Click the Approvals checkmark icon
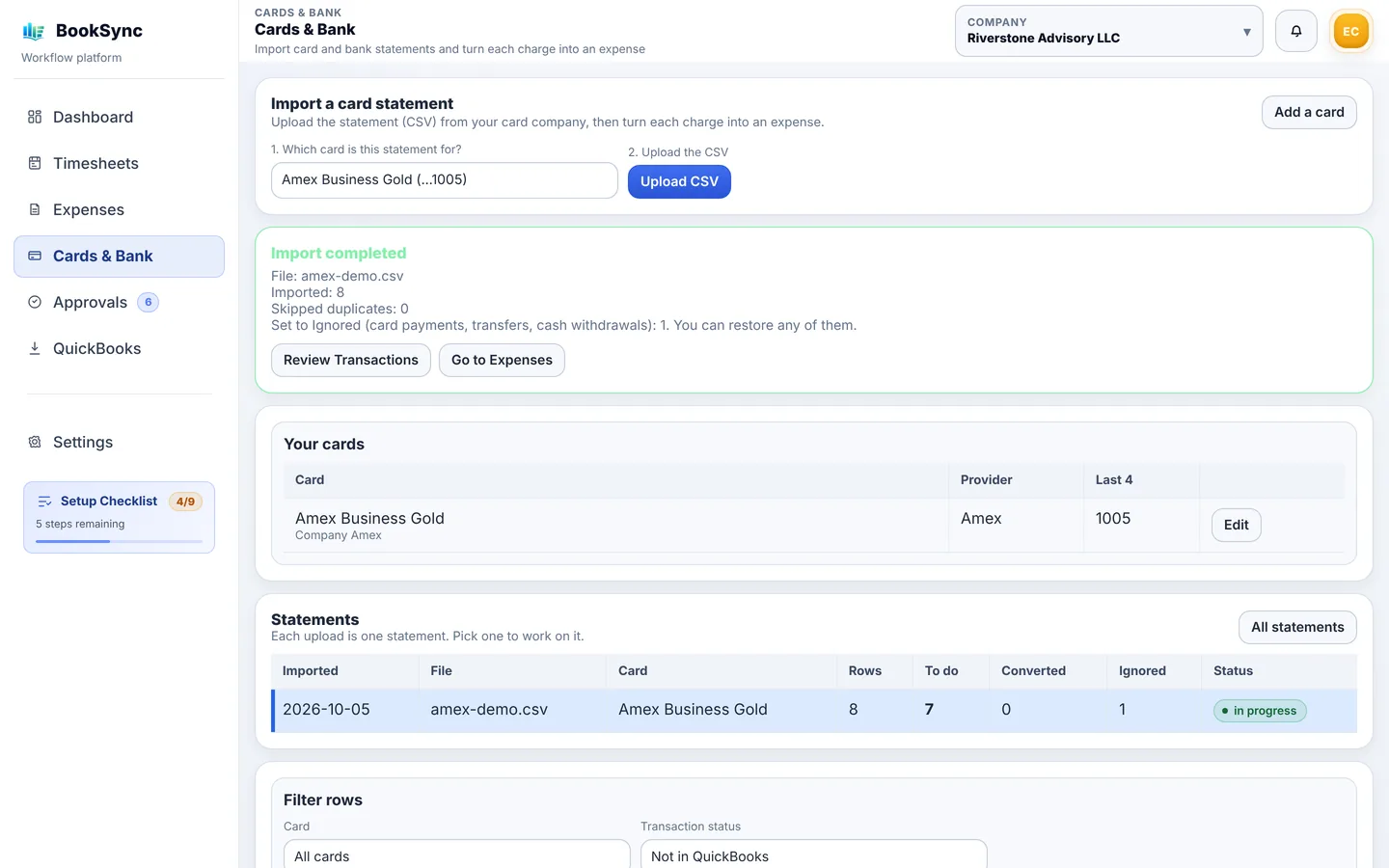The height and width of the screenshot is (868, 1389). point(35,302)
